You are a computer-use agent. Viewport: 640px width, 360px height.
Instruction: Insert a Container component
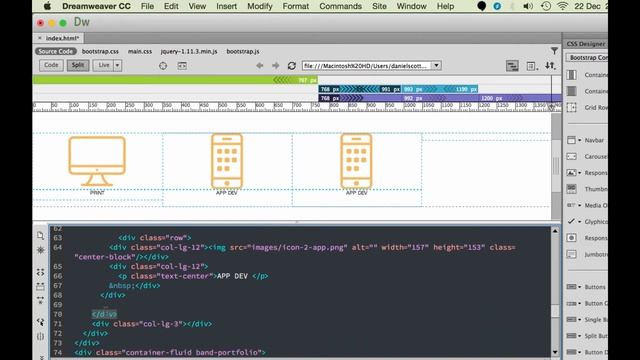(x=587, y=75)
